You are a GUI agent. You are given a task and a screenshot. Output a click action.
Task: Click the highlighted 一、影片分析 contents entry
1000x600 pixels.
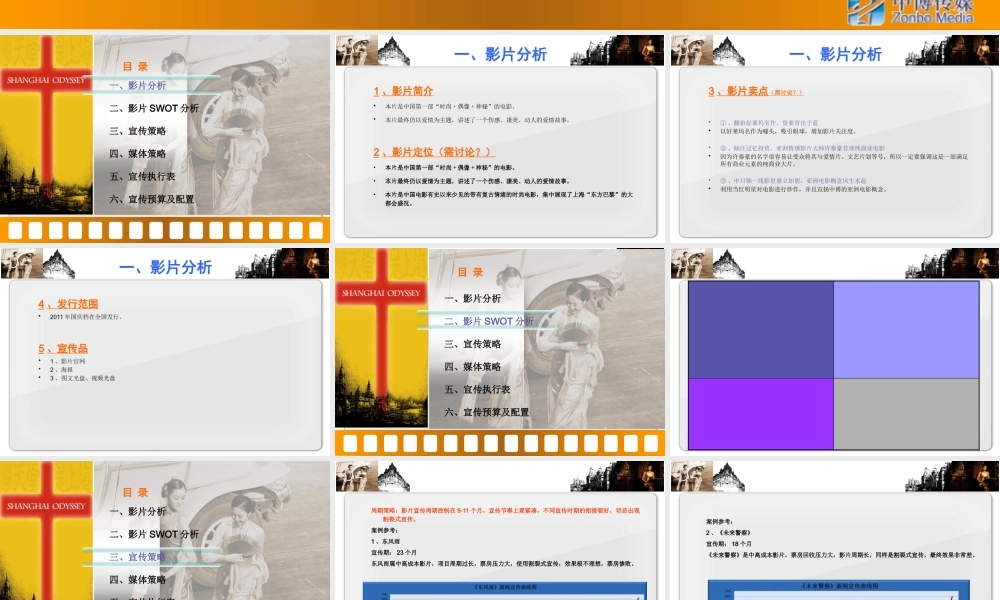[137, 85]
